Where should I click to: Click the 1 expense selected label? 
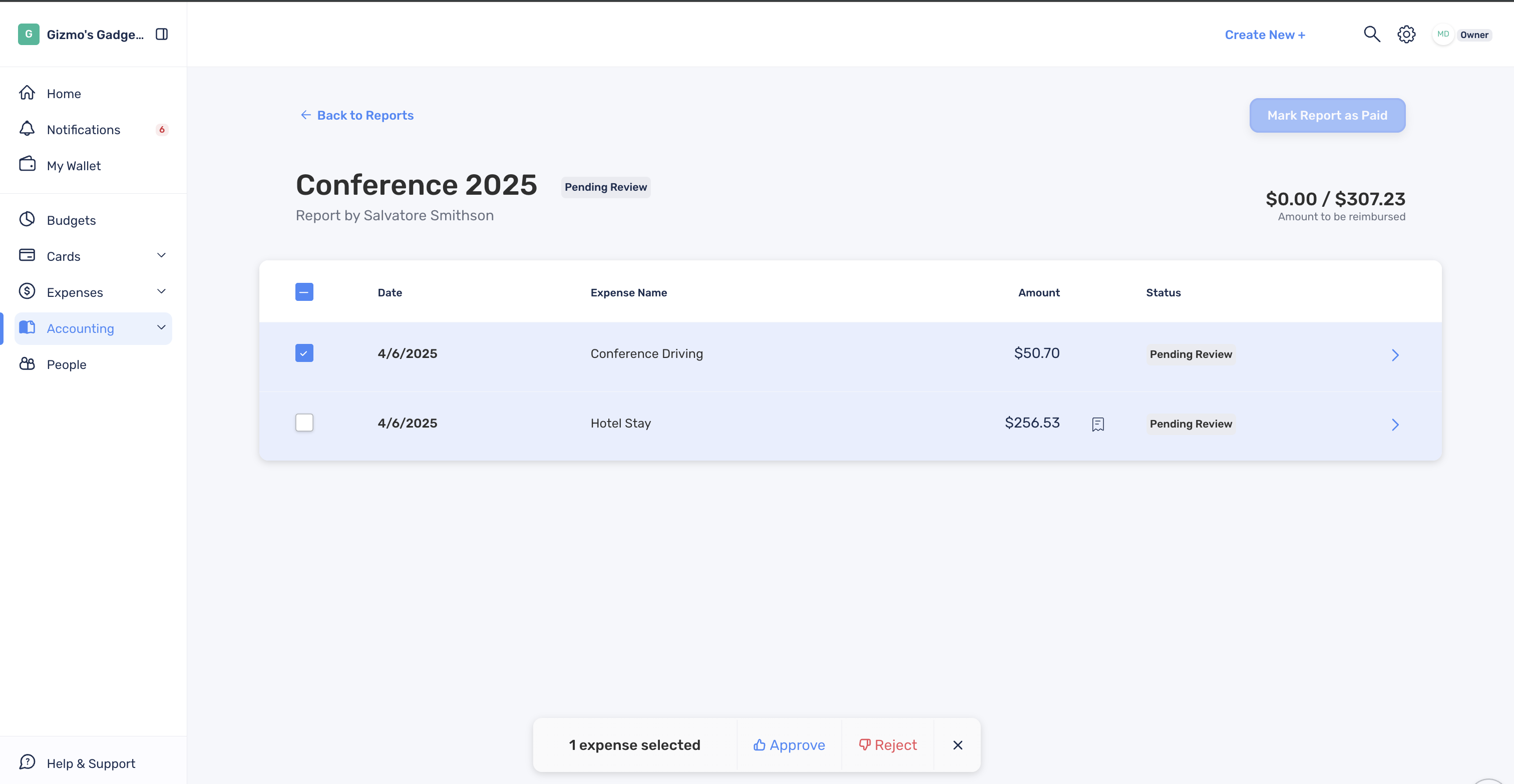(x=634, y=744)
